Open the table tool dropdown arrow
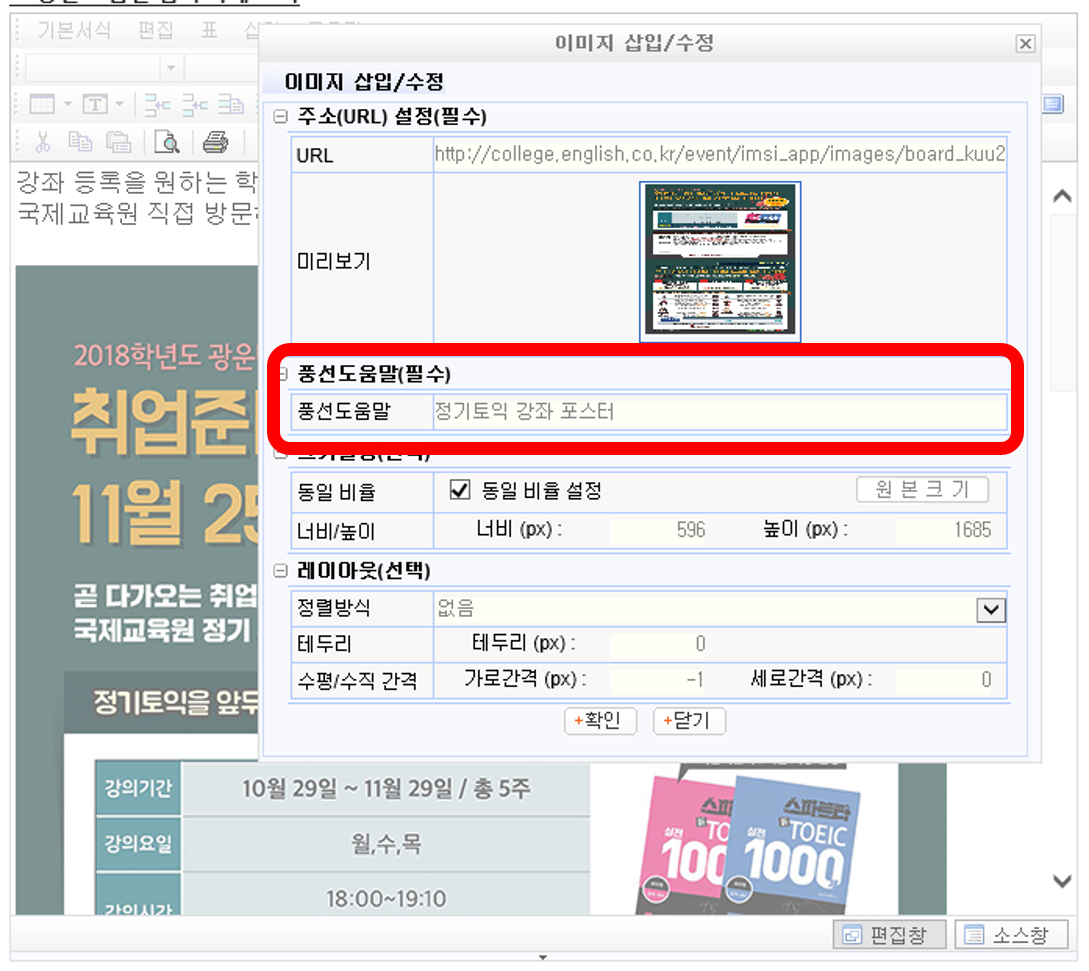 67,104
